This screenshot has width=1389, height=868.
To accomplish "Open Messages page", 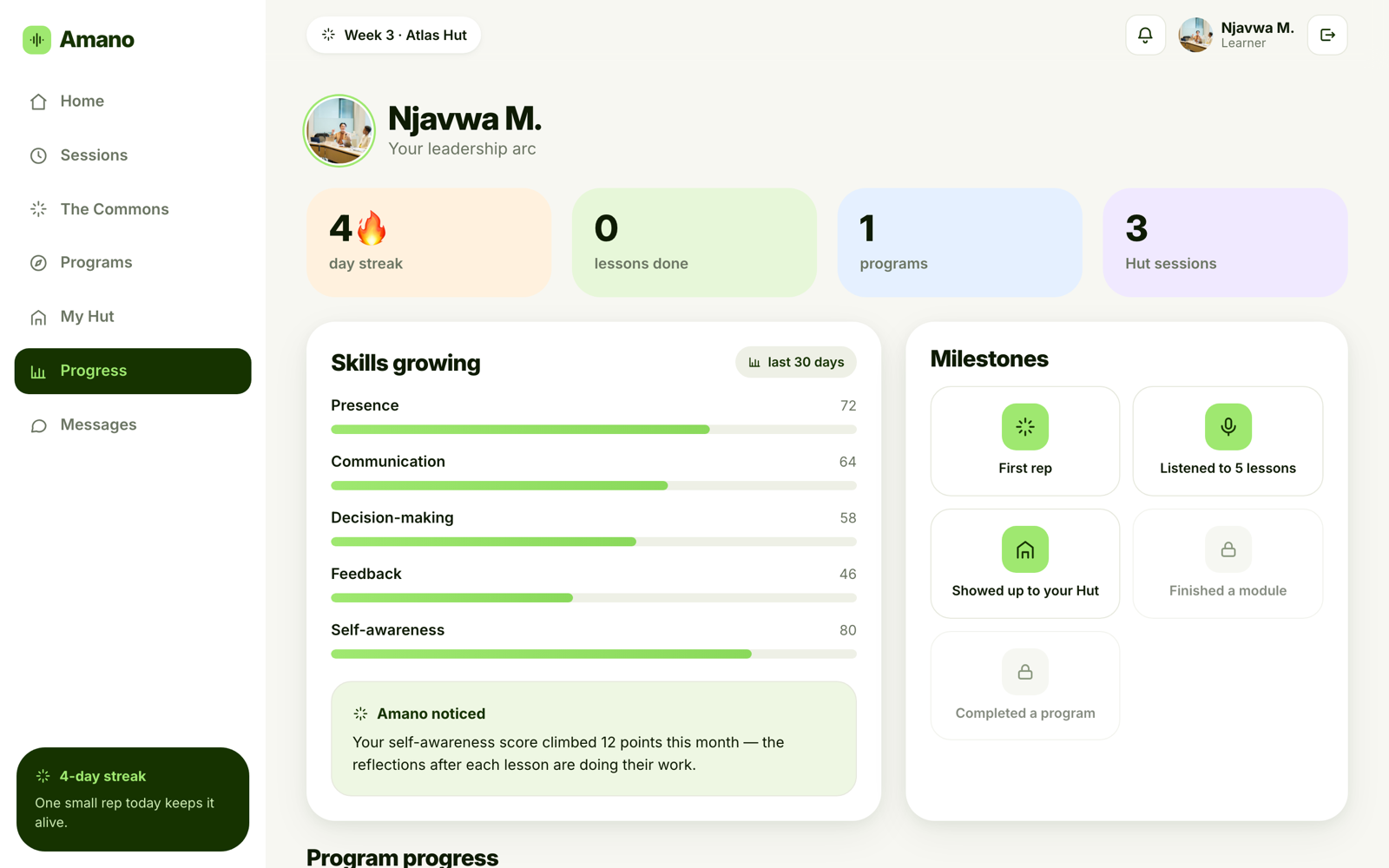I will click(133, 425).
